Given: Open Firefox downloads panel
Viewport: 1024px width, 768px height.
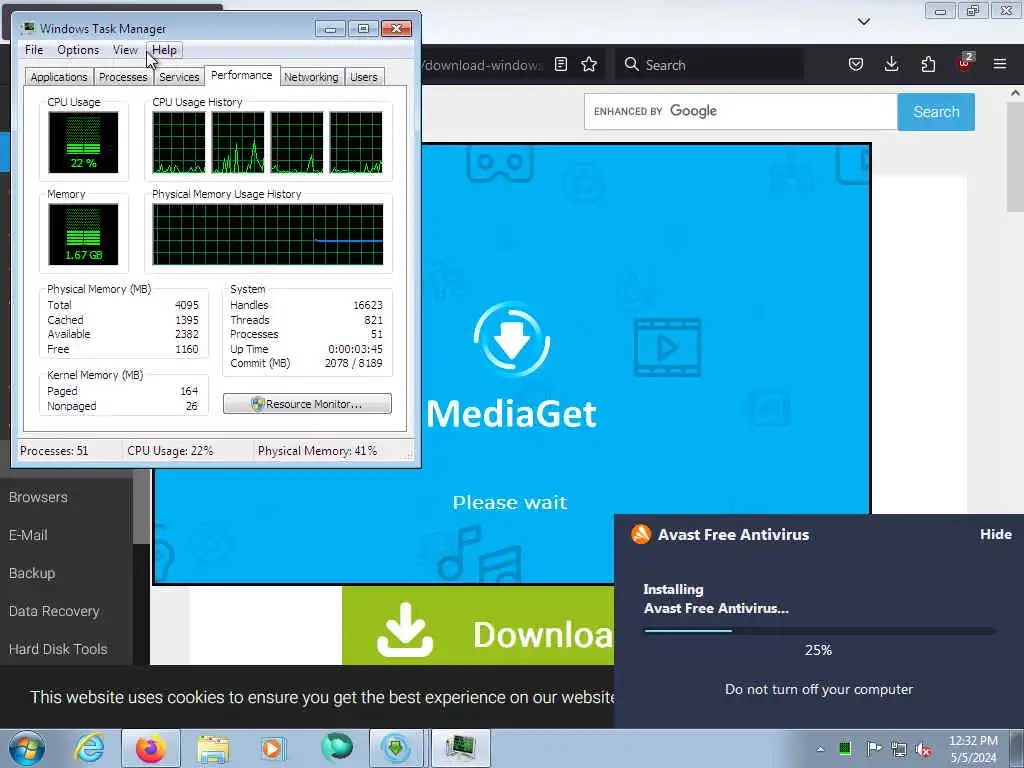Looking at the screenshot, I should 891,64.
